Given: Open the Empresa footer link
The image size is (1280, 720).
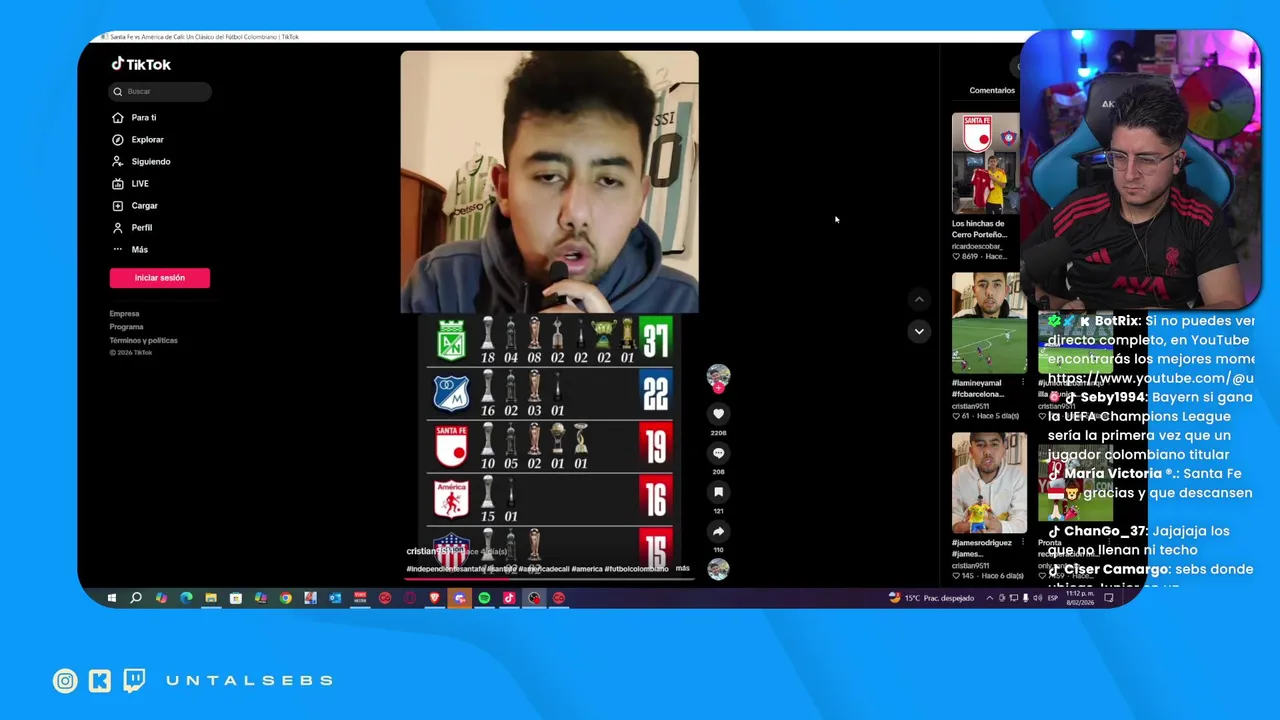Looking at the screenshot, I should [x=124, y=314].
